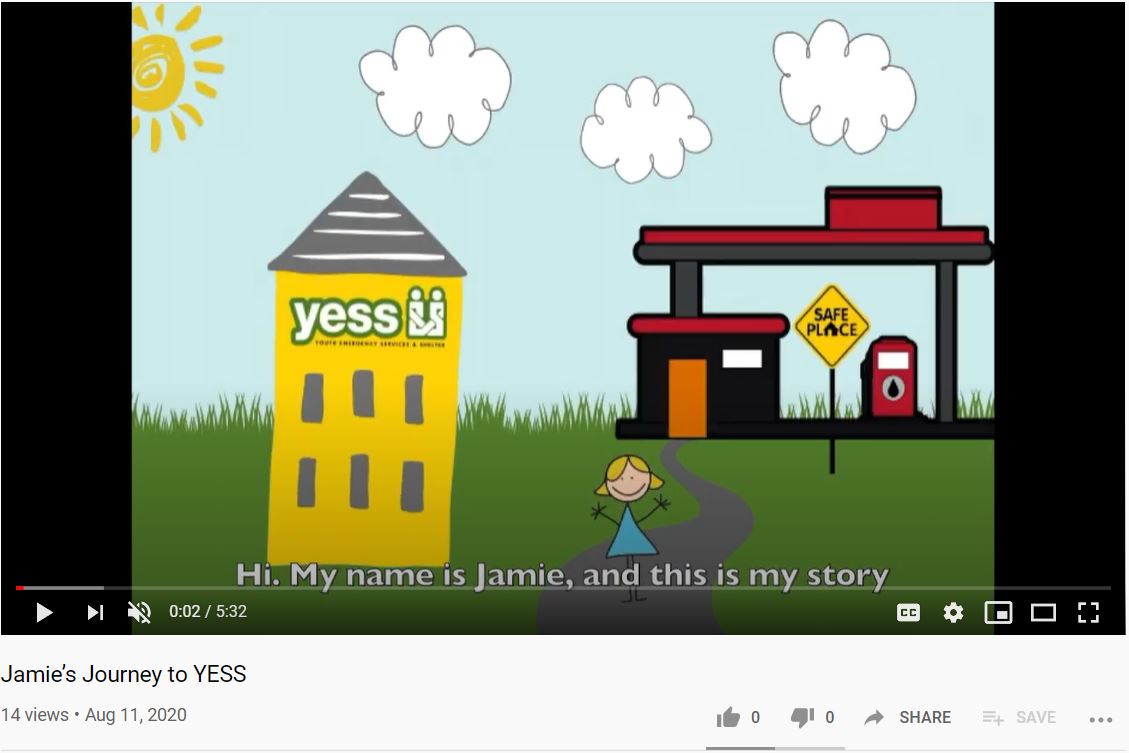1129x753 pixels.
Task: Open the more actions three-dot menu
Action: click(1101, 719)
